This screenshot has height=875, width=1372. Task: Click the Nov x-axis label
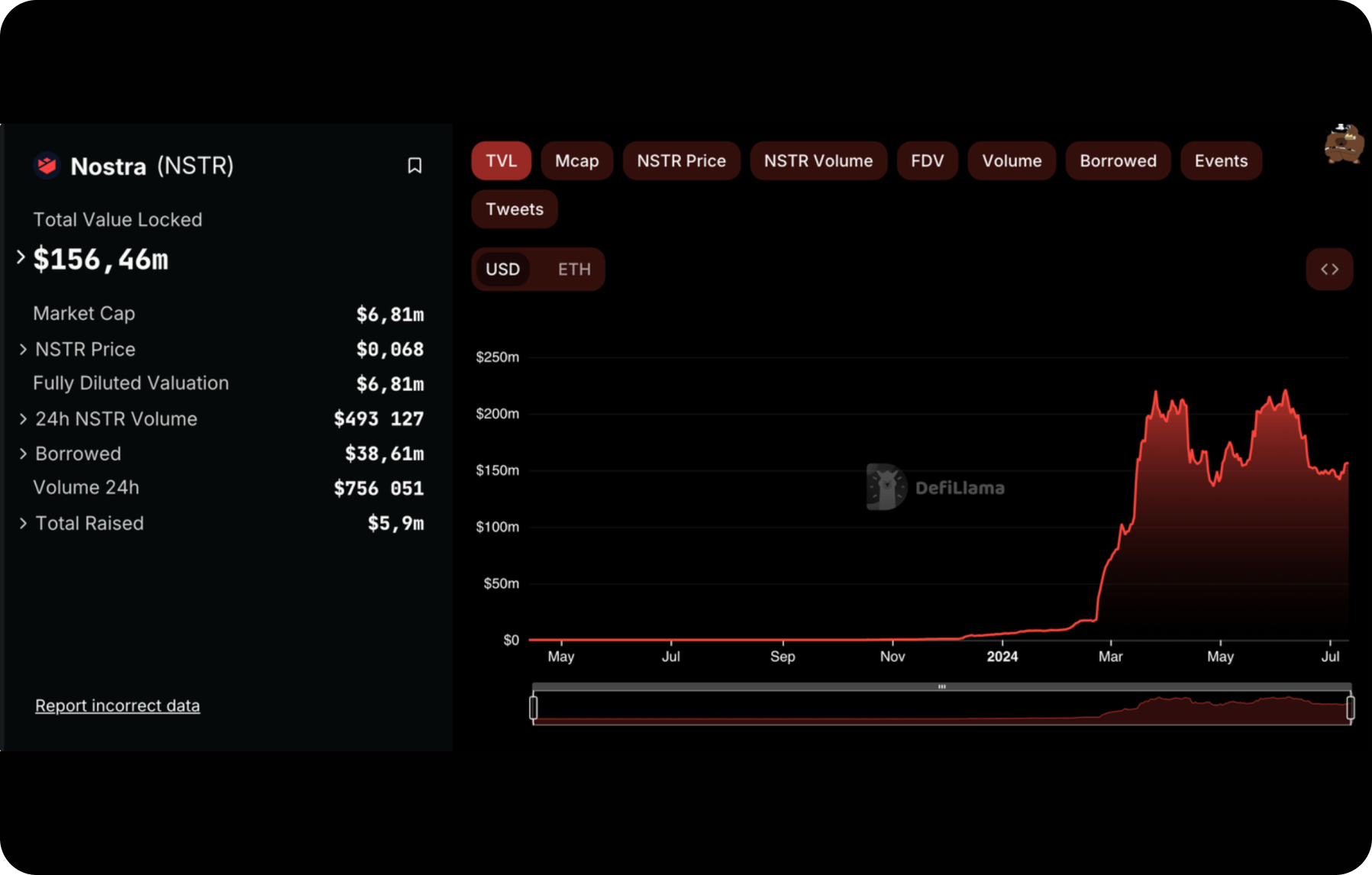tap(893, 657)
